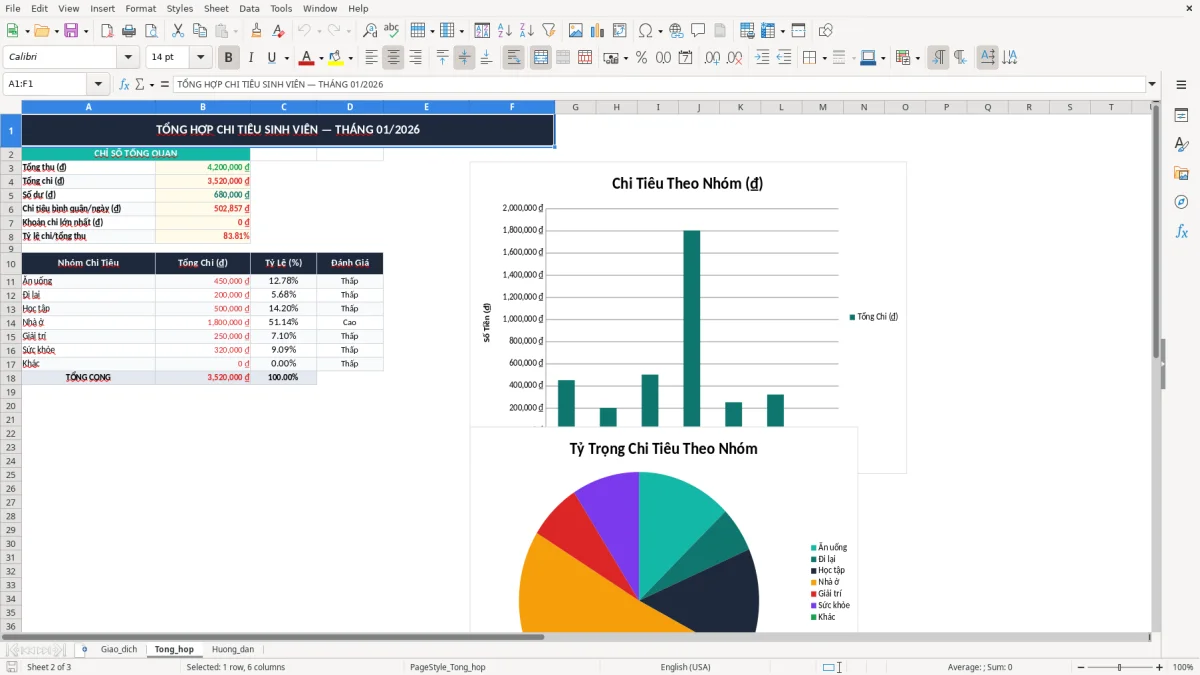
Task: Open Find & Replace
Action: coord(370,31)
